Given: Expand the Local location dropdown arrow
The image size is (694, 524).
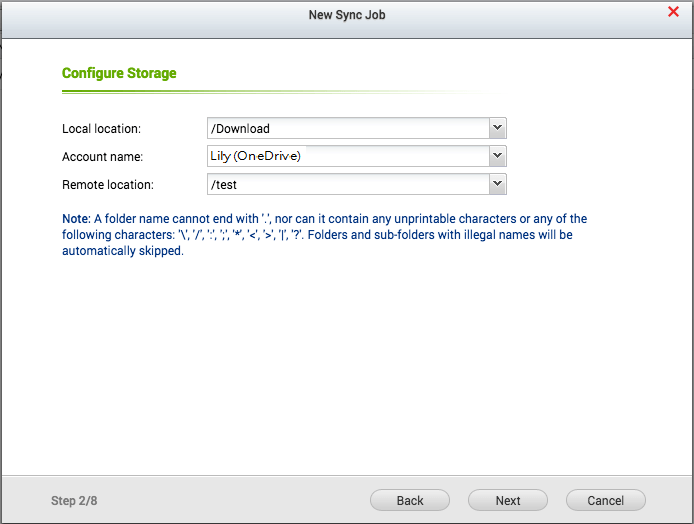Looking at the screenshot, I should pyautogui.click(x=498, y=128).
